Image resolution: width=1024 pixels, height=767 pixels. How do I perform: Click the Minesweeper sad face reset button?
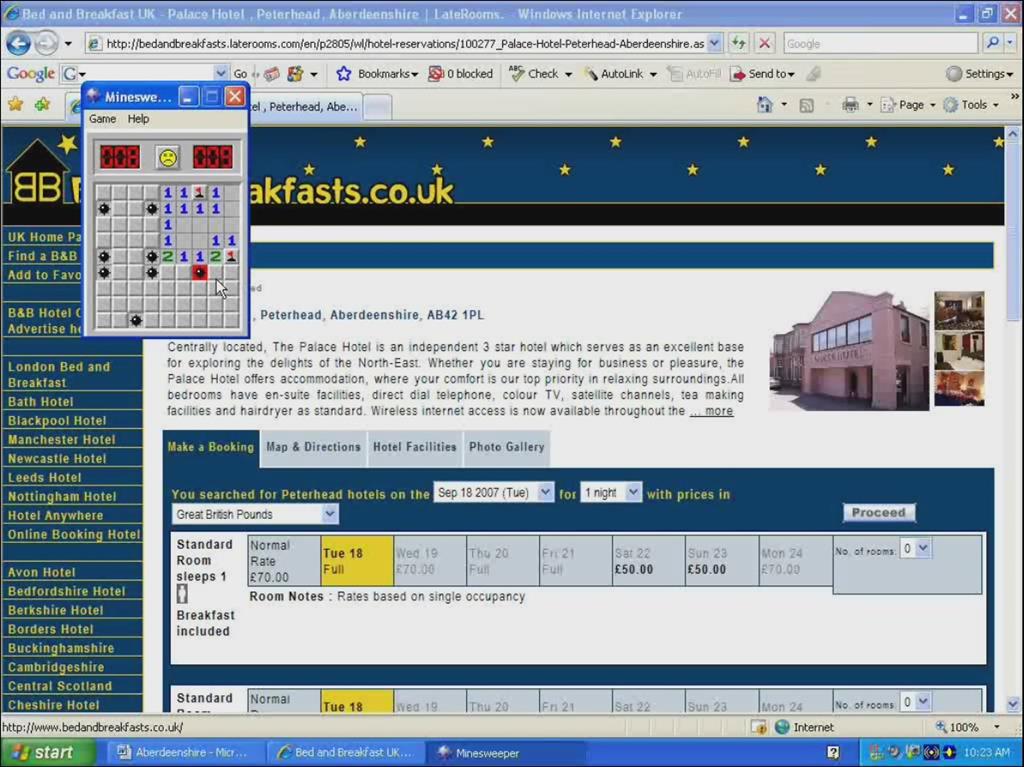click(x=167, y=157)
